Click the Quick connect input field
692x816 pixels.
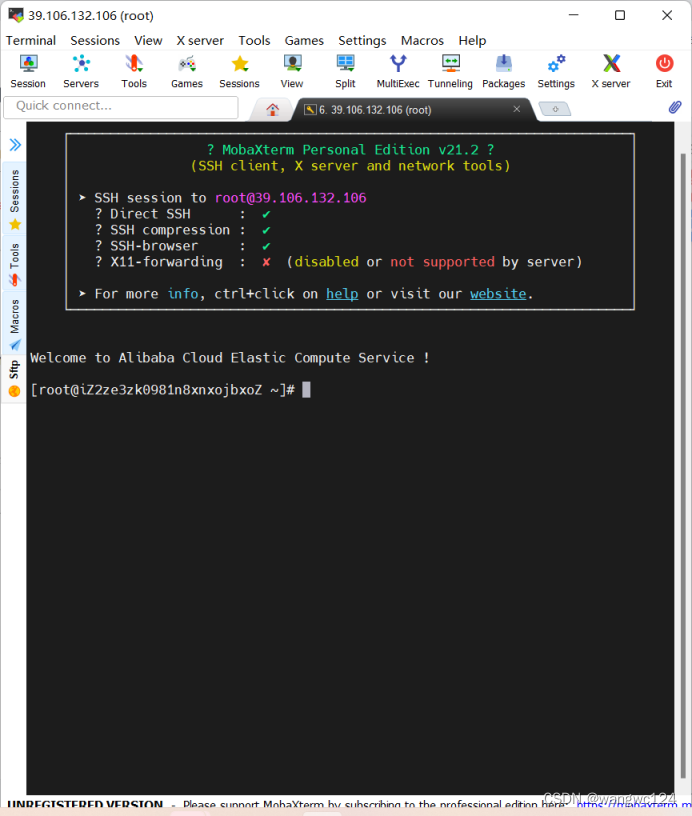coord(121,106)
